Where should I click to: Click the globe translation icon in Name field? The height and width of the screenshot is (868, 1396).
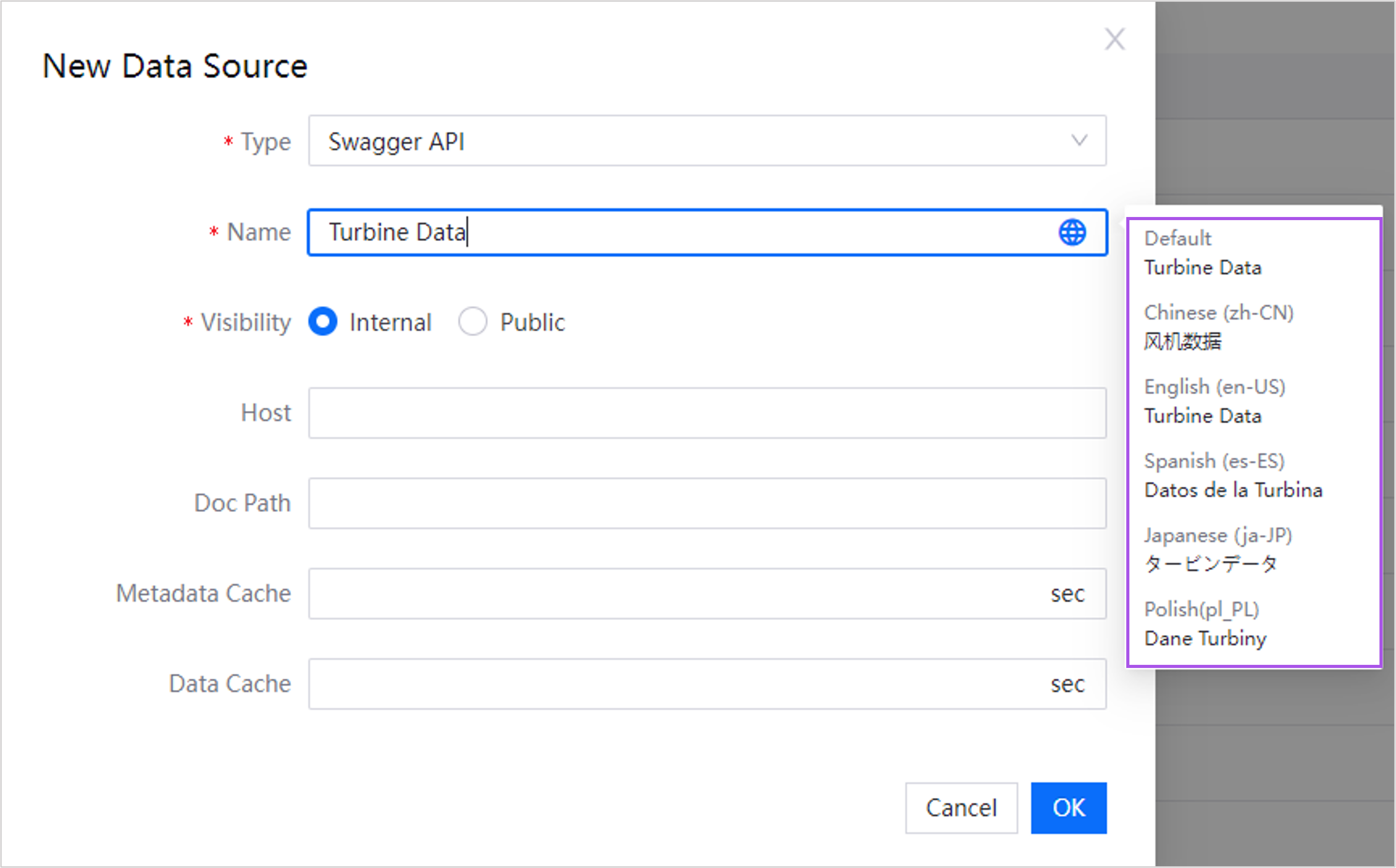pos(1072,233)
